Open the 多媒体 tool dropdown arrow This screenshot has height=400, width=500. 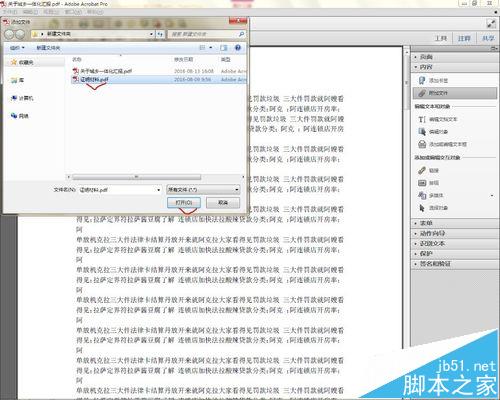click(492, 196)
